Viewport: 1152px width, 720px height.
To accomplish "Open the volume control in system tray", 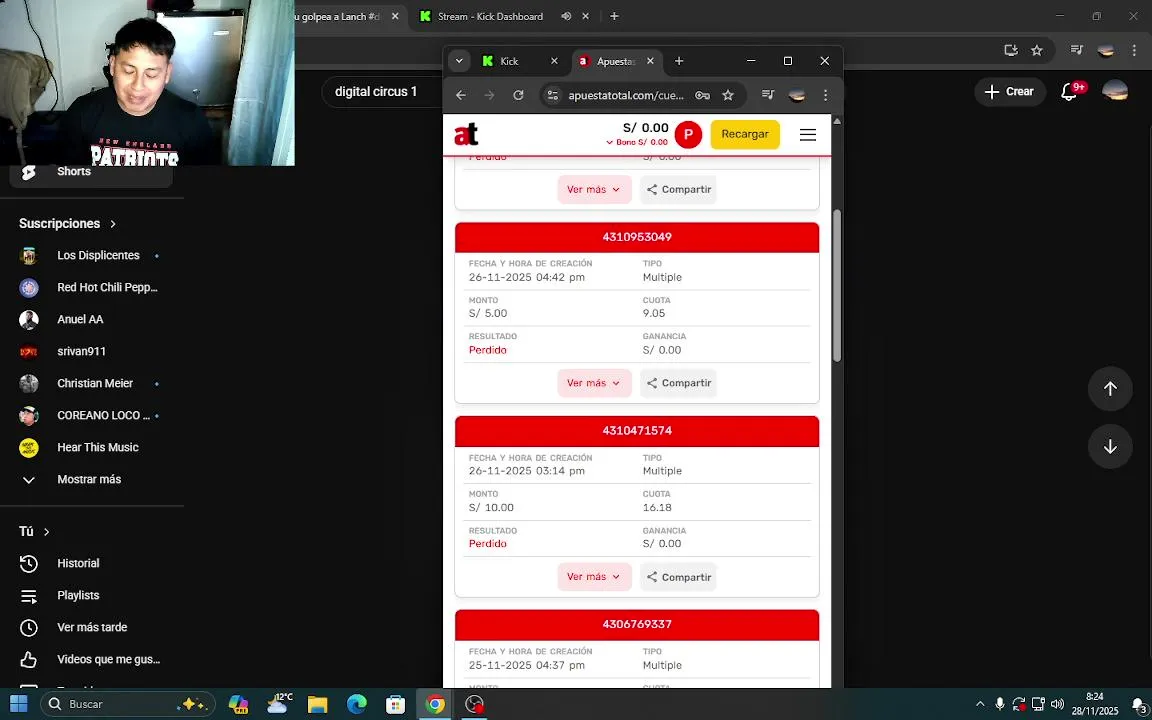I will [x=1057, y=704].
